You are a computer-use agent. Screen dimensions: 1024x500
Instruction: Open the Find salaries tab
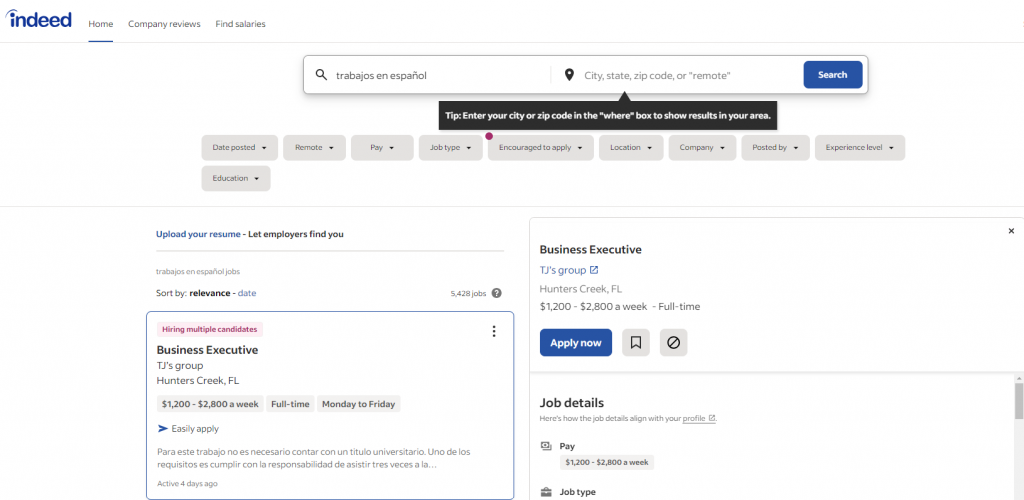240,24
